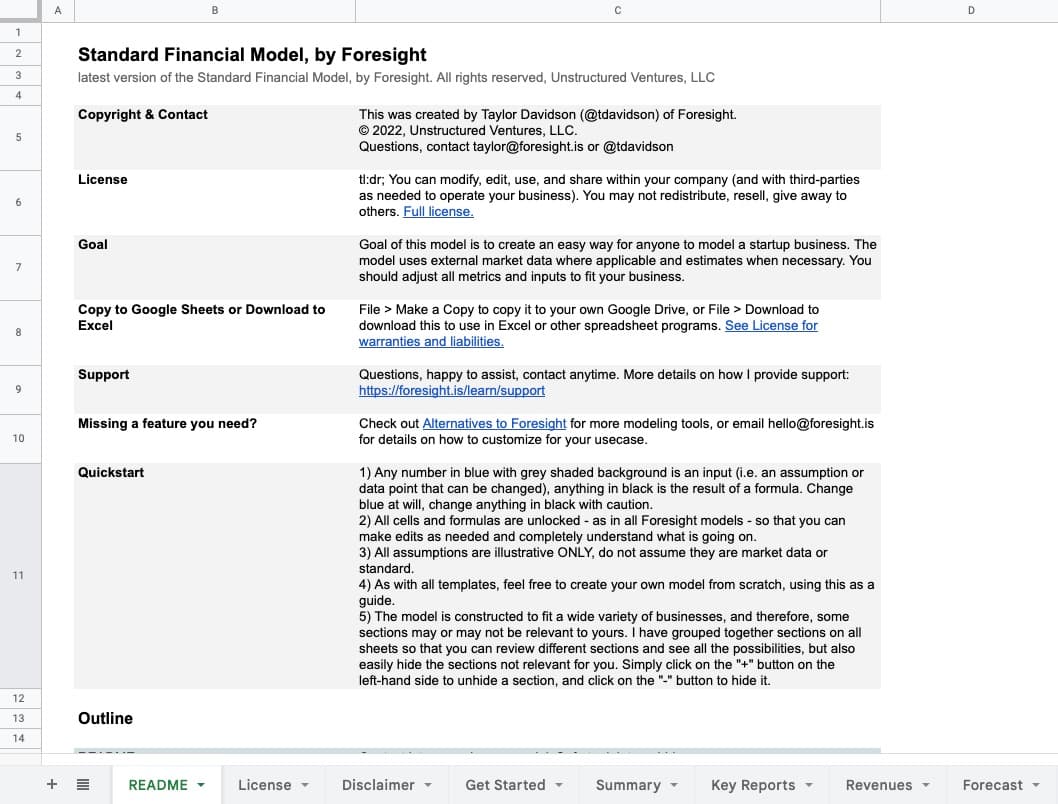Select column B header
Viewport: 1058px width, 804px height.
pos(215,10)
